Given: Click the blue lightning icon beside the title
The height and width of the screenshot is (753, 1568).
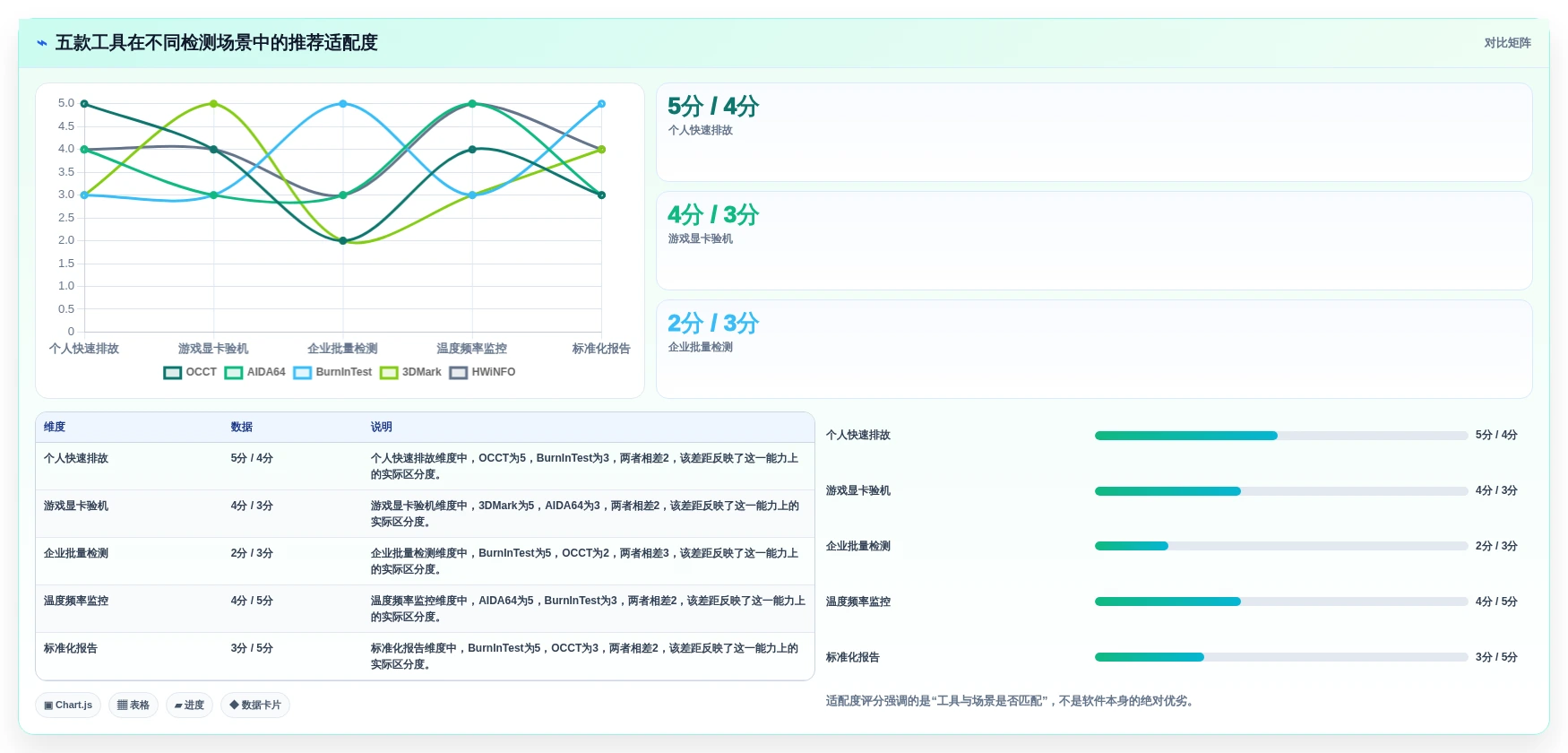Looking at the screenshot, I should tap(41, 43).
